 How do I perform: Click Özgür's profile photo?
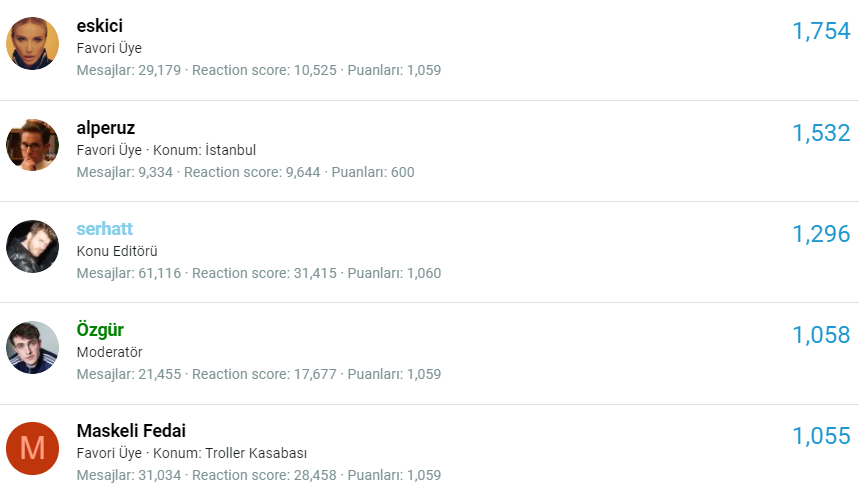tap(33, 348)
